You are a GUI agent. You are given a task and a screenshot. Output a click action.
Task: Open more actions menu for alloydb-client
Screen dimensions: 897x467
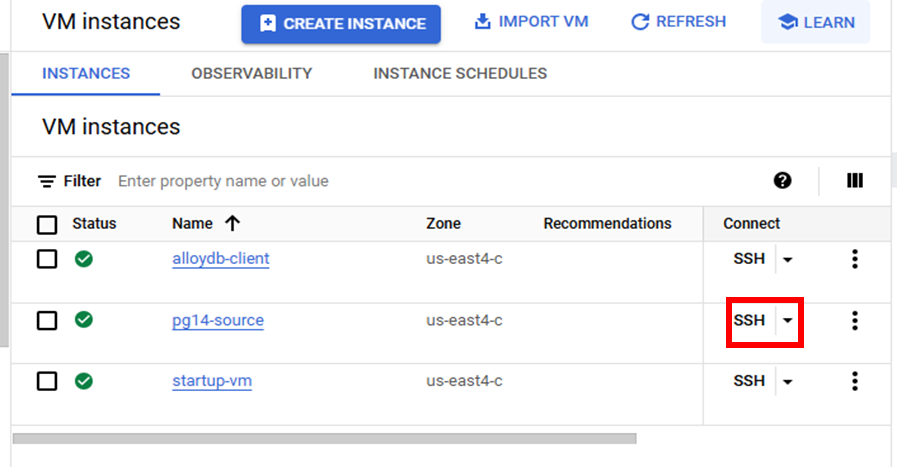pyautogui.click(x=855, y=259)
